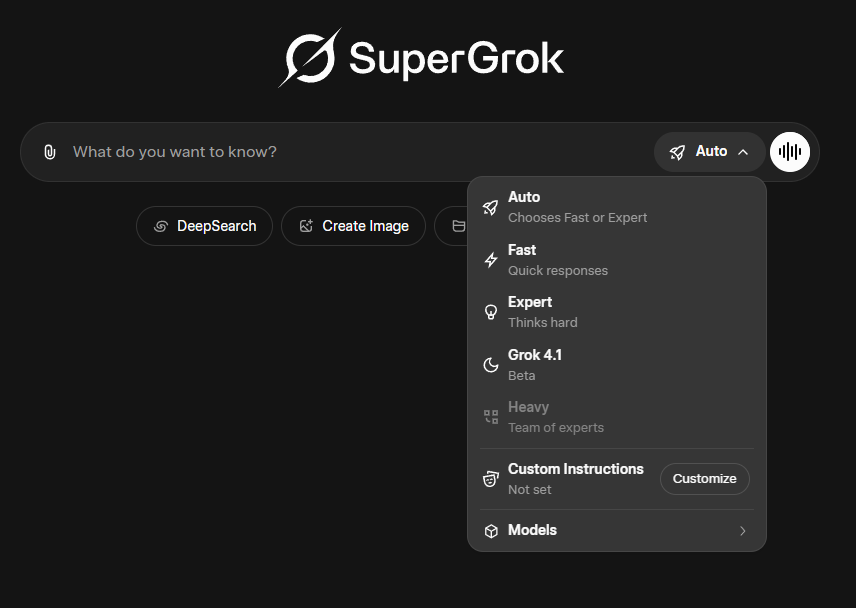The height and width of the screenshot is (608, 856).
Task: Click the lightning bolt Fast icon
Action: pos(491,260)
